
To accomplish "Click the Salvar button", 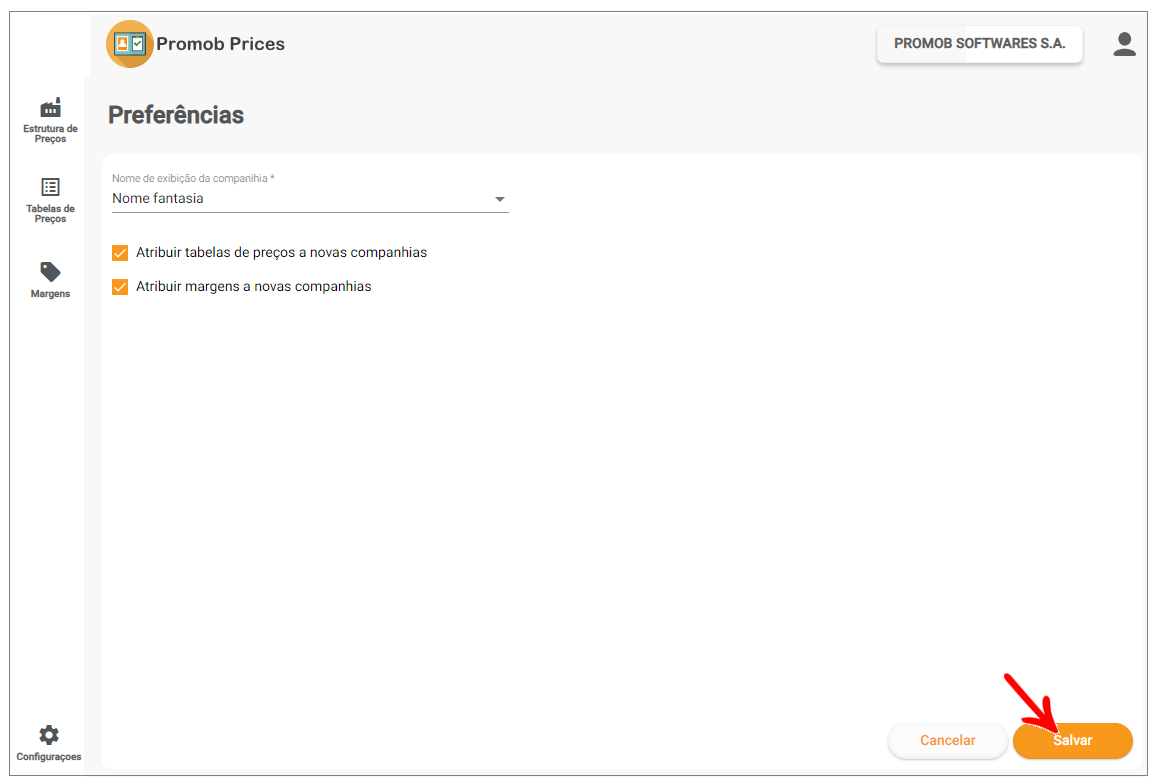I will (x=1073, y=740).
